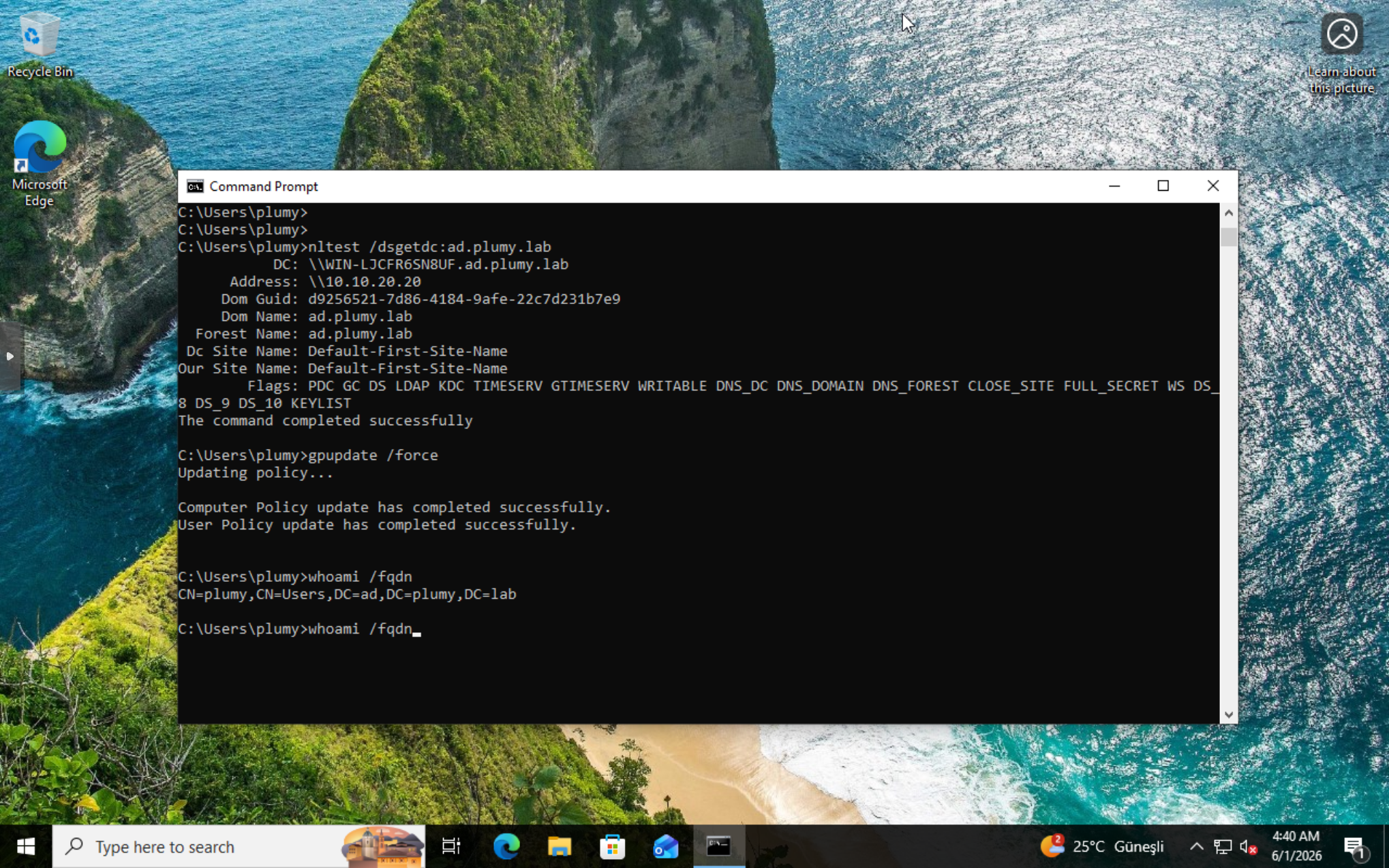Open the network status tray icon
This screenshot has width=1389, height=868.
point(1223,846)
